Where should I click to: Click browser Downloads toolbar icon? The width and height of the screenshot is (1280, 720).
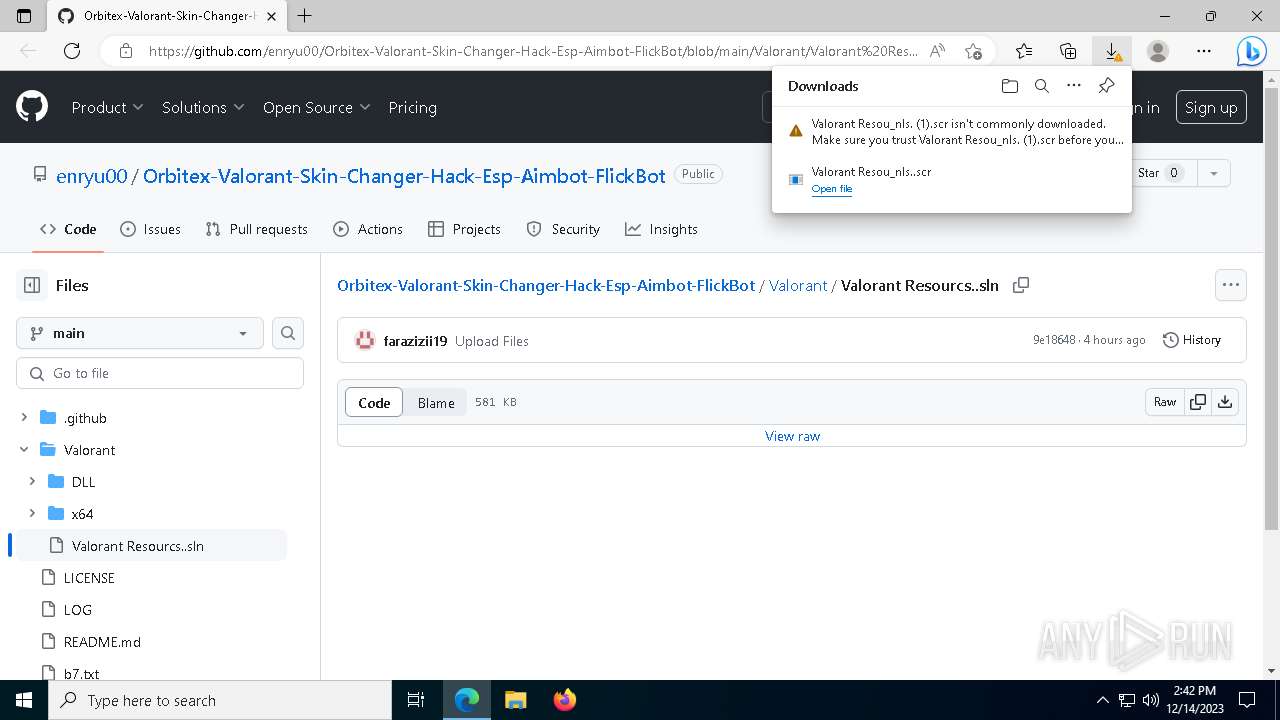point(1112,51)
